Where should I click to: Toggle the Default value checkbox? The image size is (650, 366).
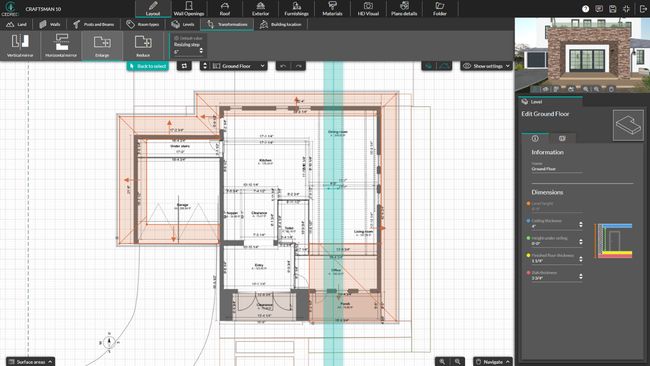click(x=176, y=38)
